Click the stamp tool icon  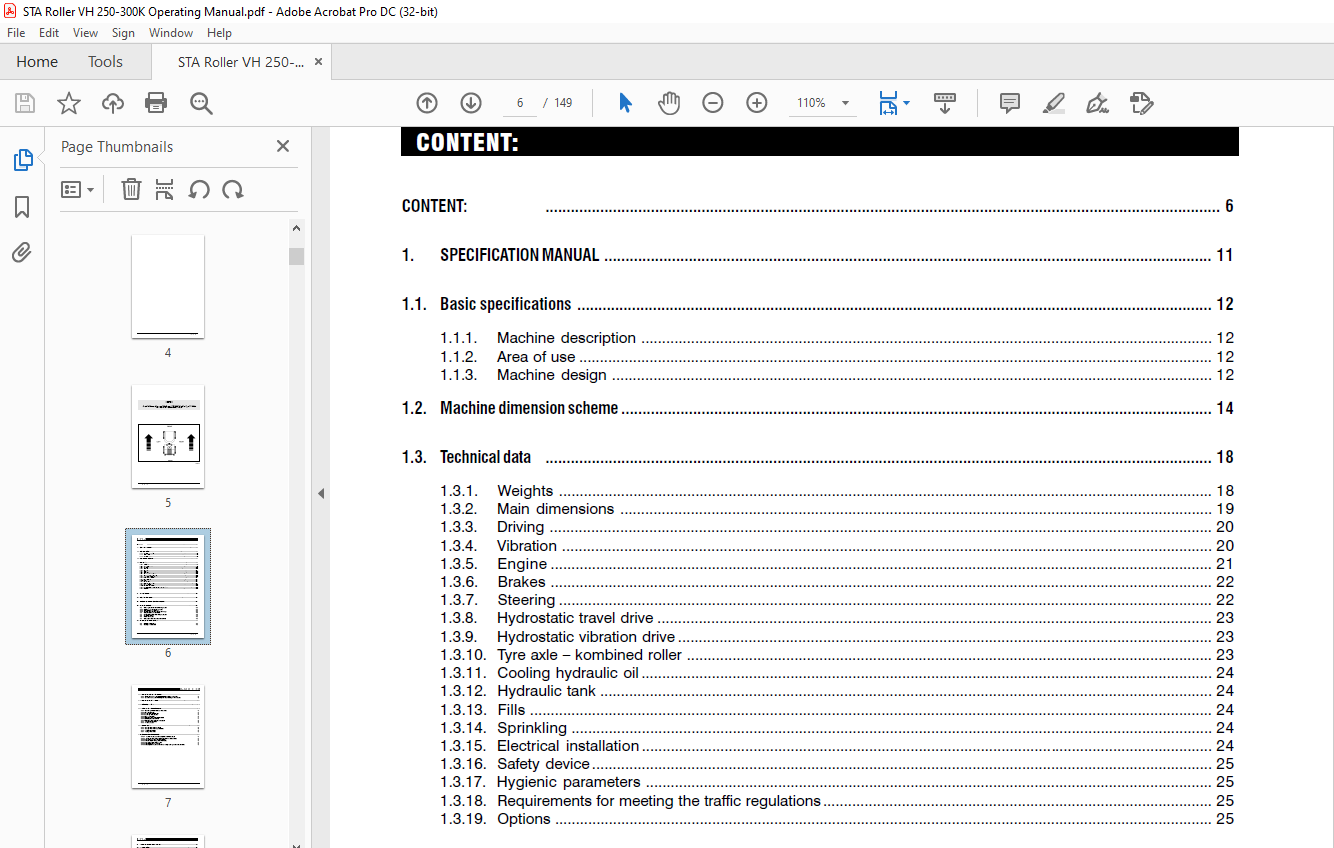click(1141, 103)
